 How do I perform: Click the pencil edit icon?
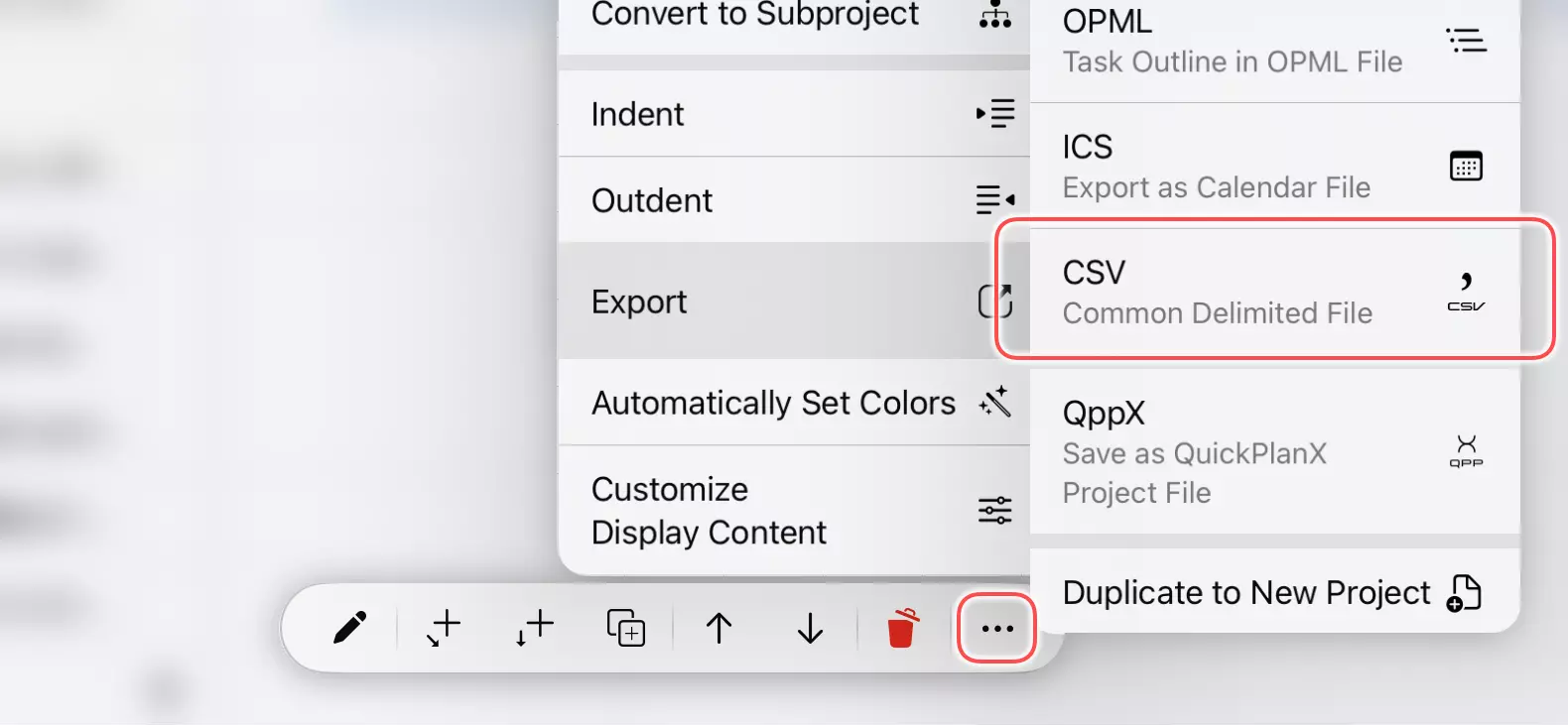click(x=349, y=628)
